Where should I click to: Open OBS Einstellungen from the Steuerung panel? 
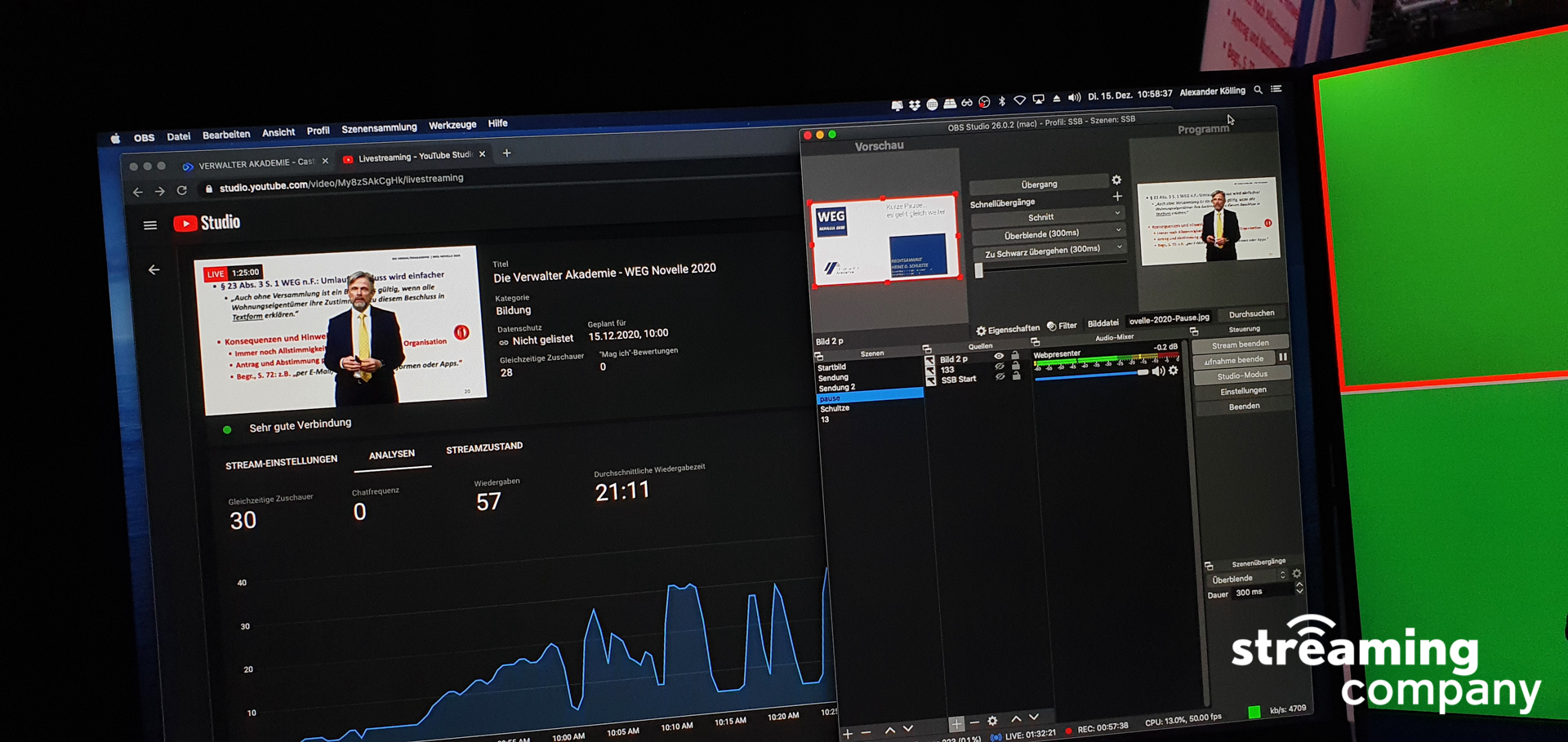click(x=1242, y=390)
